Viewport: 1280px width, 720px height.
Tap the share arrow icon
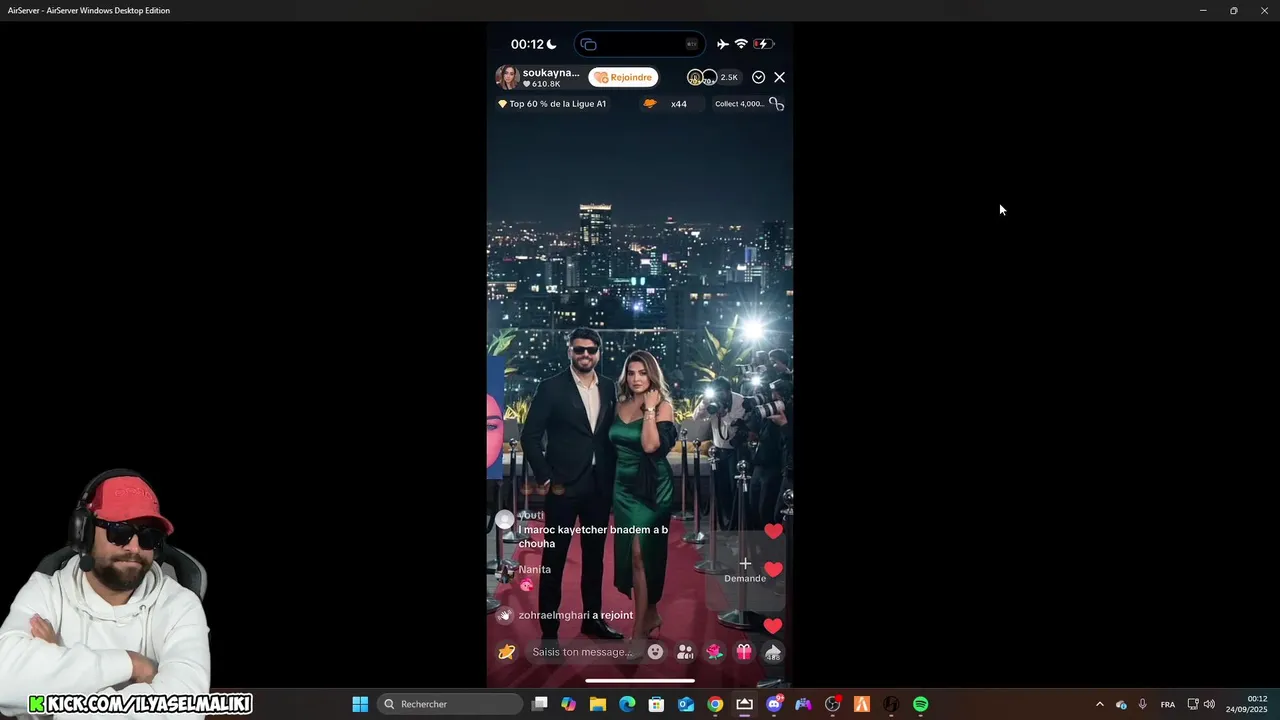[773, 653]
